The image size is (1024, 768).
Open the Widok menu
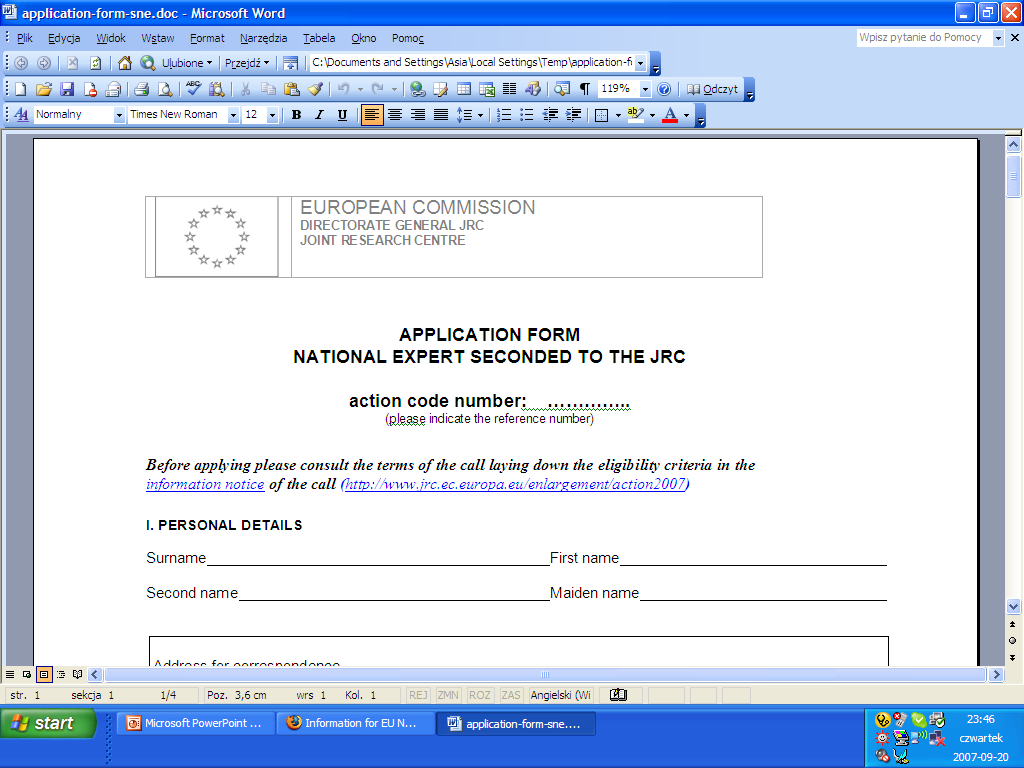[x=111, y=38]
